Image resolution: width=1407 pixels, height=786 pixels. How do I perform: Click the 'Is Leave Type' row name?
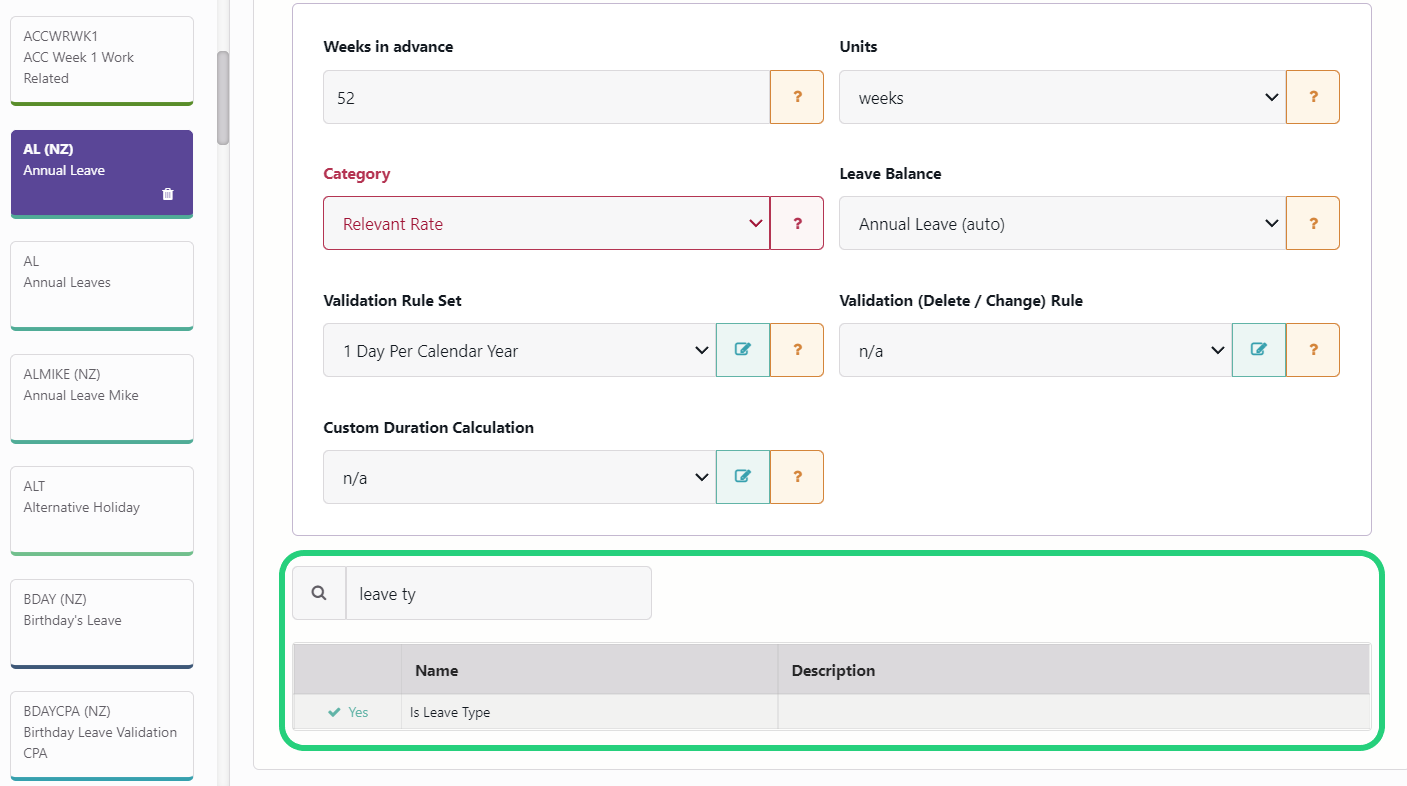click(450, 712)
